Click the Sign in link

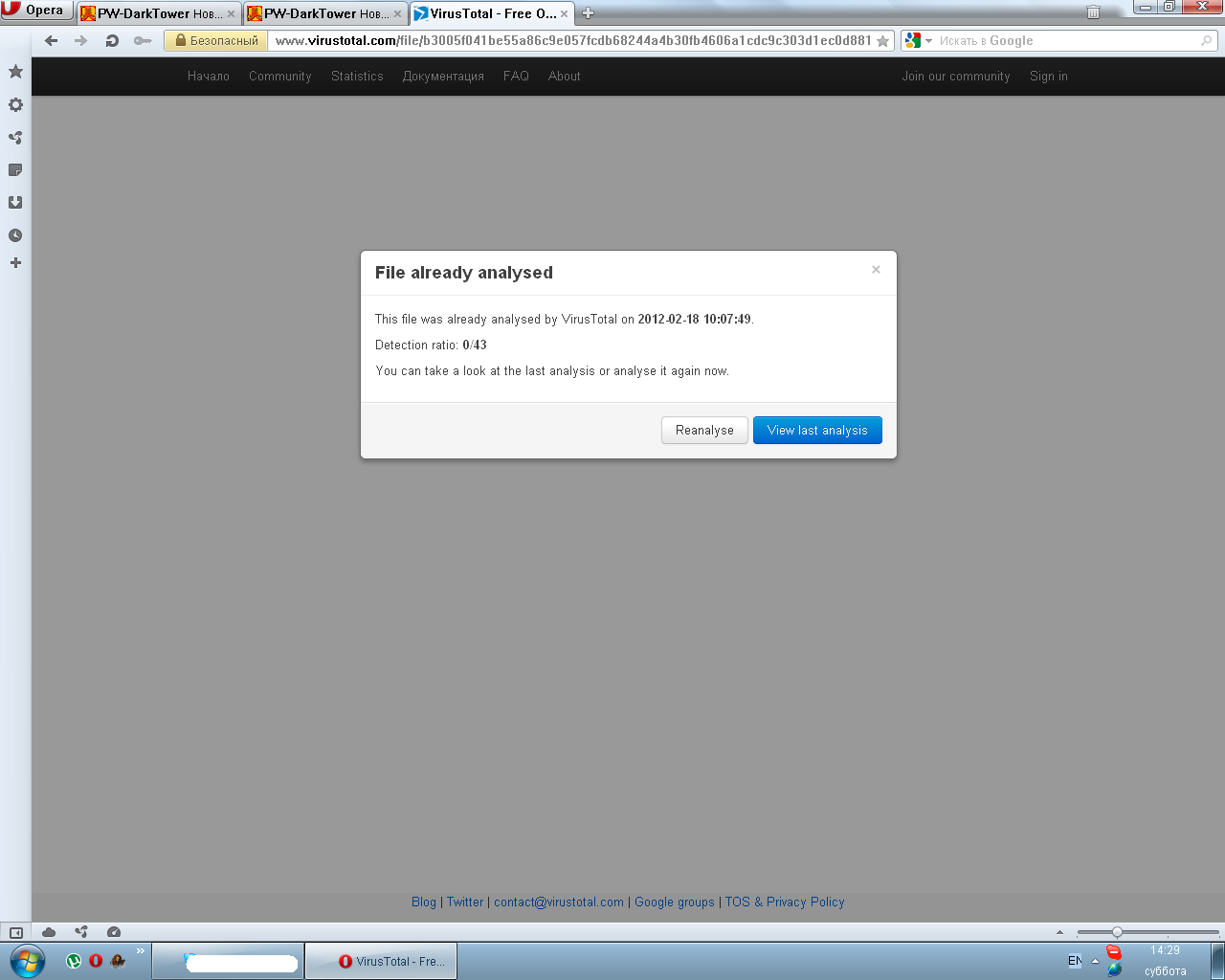click(x=1049, y=76)
